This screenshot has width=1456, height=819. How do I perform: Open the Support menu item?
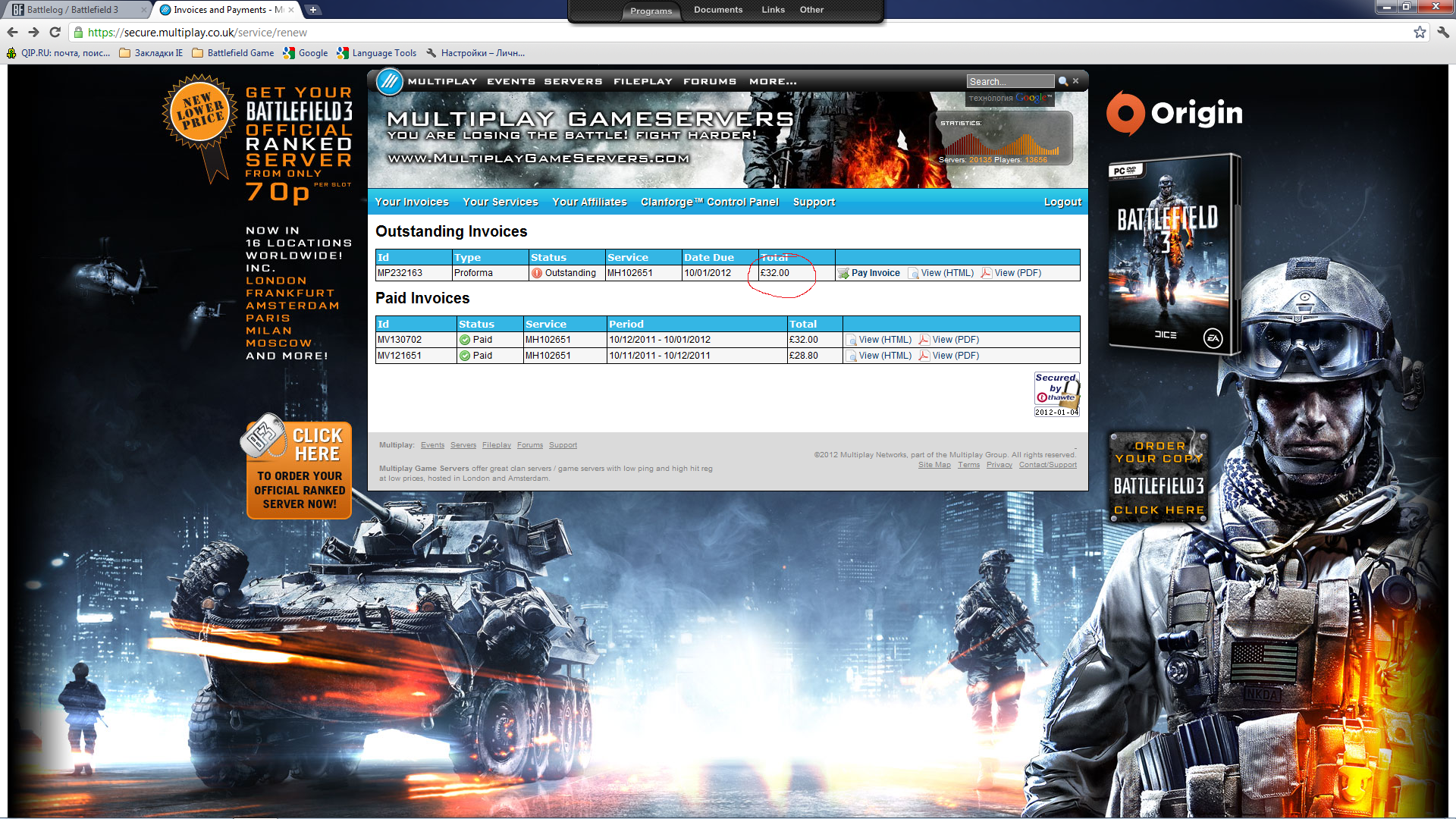point(814,202)
